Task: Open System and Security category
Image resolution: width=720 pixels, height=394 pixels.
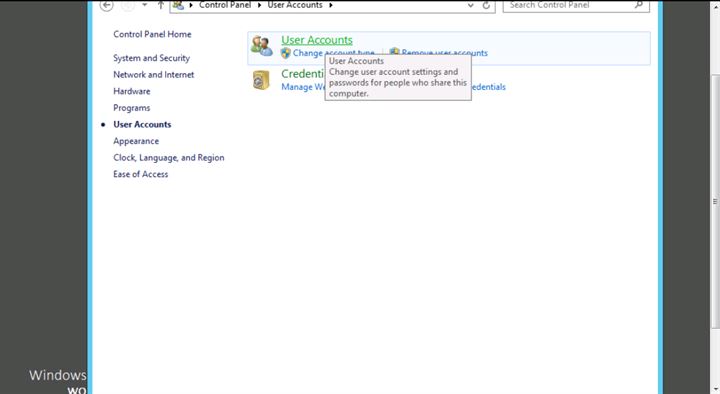Action: click(x=152, y=58)
